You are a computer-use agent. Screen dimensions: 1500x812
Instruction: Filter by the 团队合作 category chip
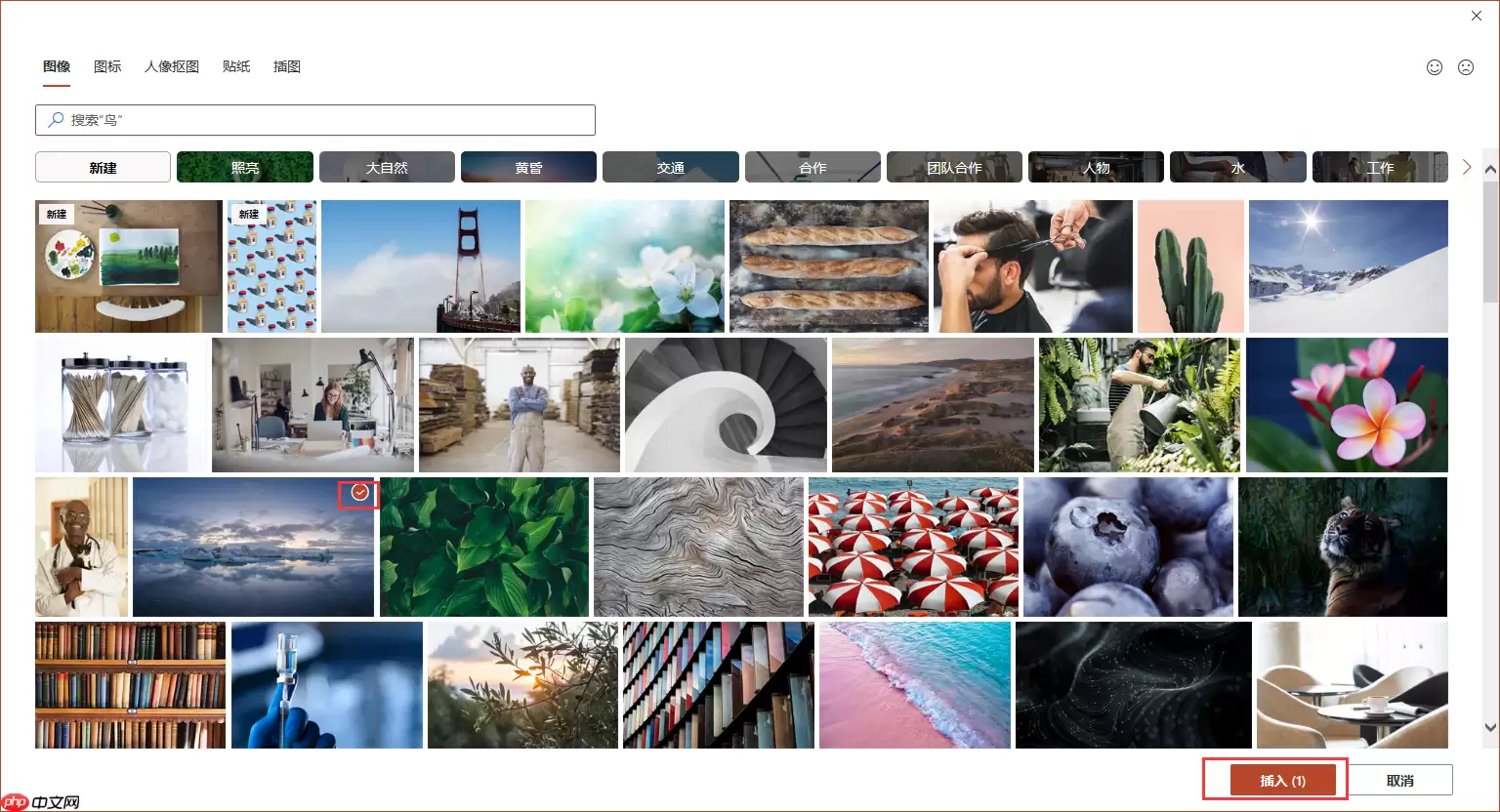point(954,167)
